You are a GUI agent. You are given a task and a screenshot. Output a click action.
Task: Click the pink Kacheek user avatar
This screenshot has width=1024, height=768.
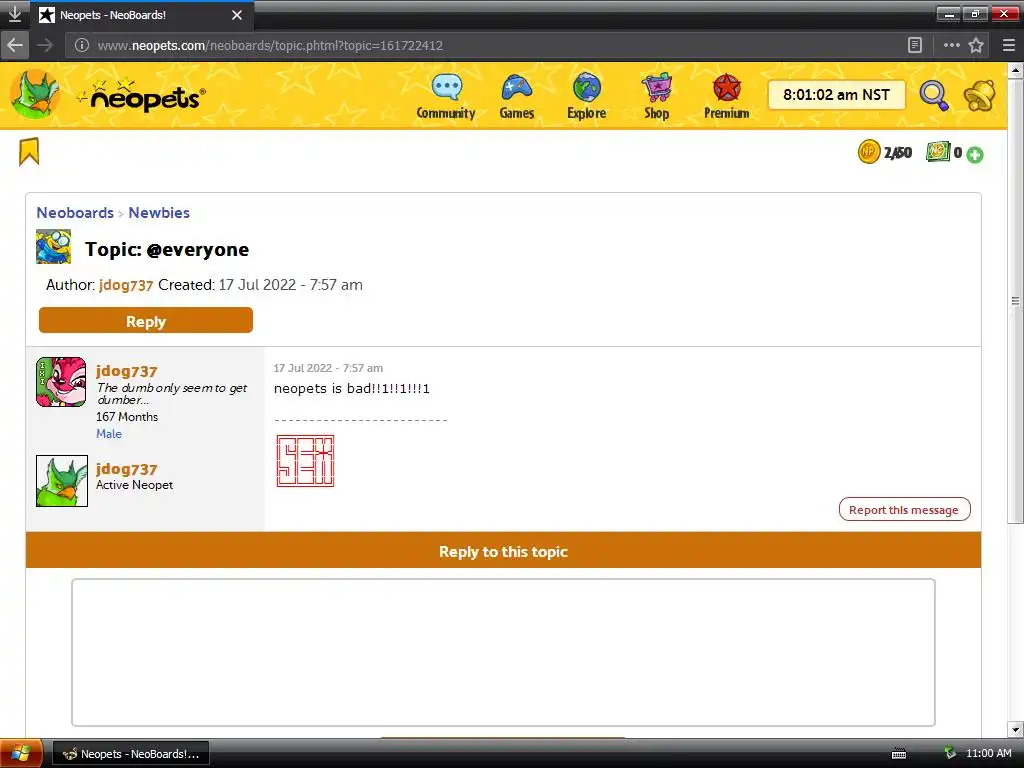pyautogui.click(x=61, y=382)
